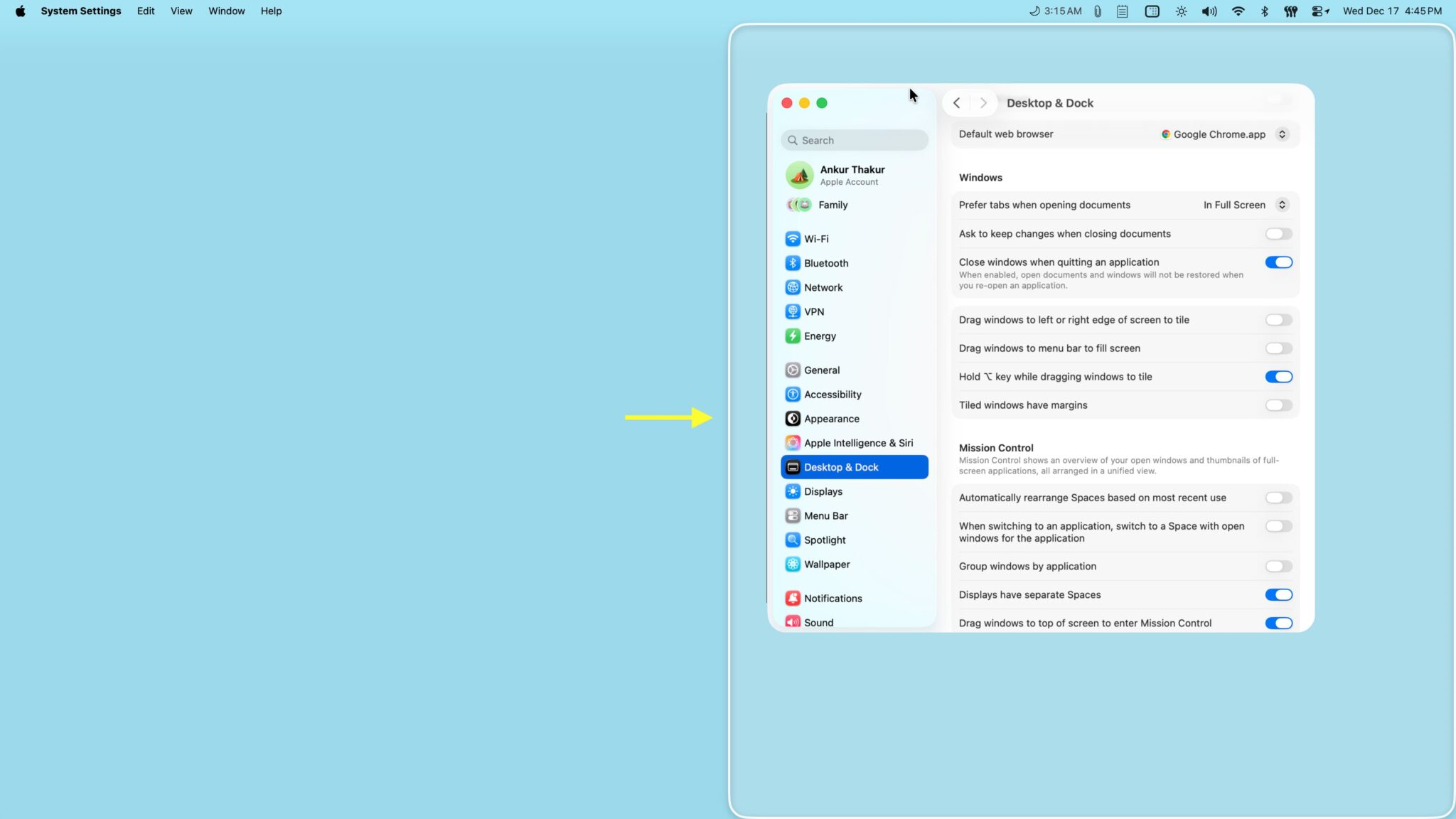Viewport: 1456px width, 819px height.
Task: Disable Close windows when quitting an application
Action: [1278, 262]
